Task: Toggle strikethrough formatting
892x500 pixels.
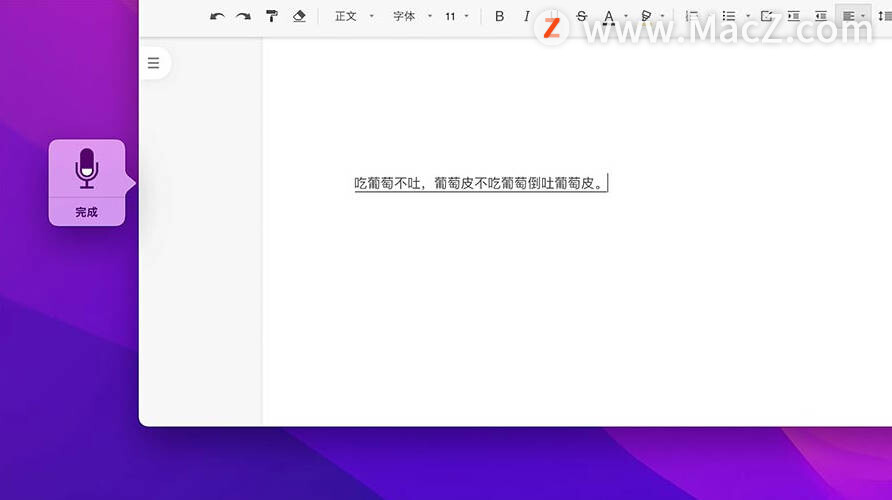Action: (581, 16)
